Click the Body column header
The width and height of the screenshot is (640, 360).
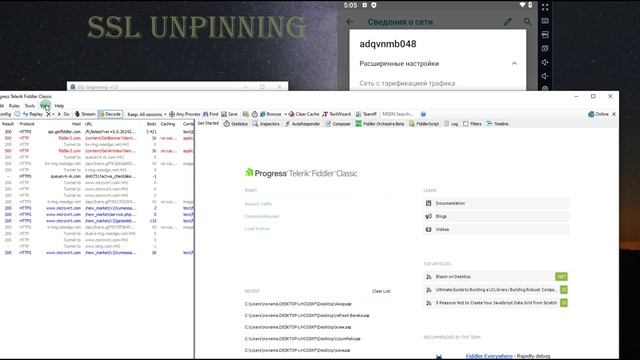pos(151,124)
